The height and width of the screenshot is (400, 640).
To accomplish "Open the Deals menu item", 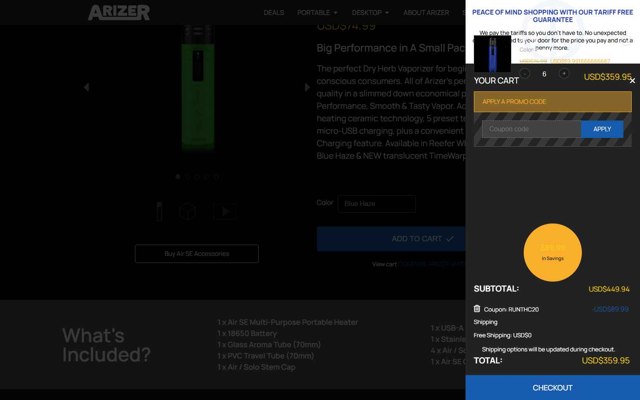I will click(x=273, y=13).
